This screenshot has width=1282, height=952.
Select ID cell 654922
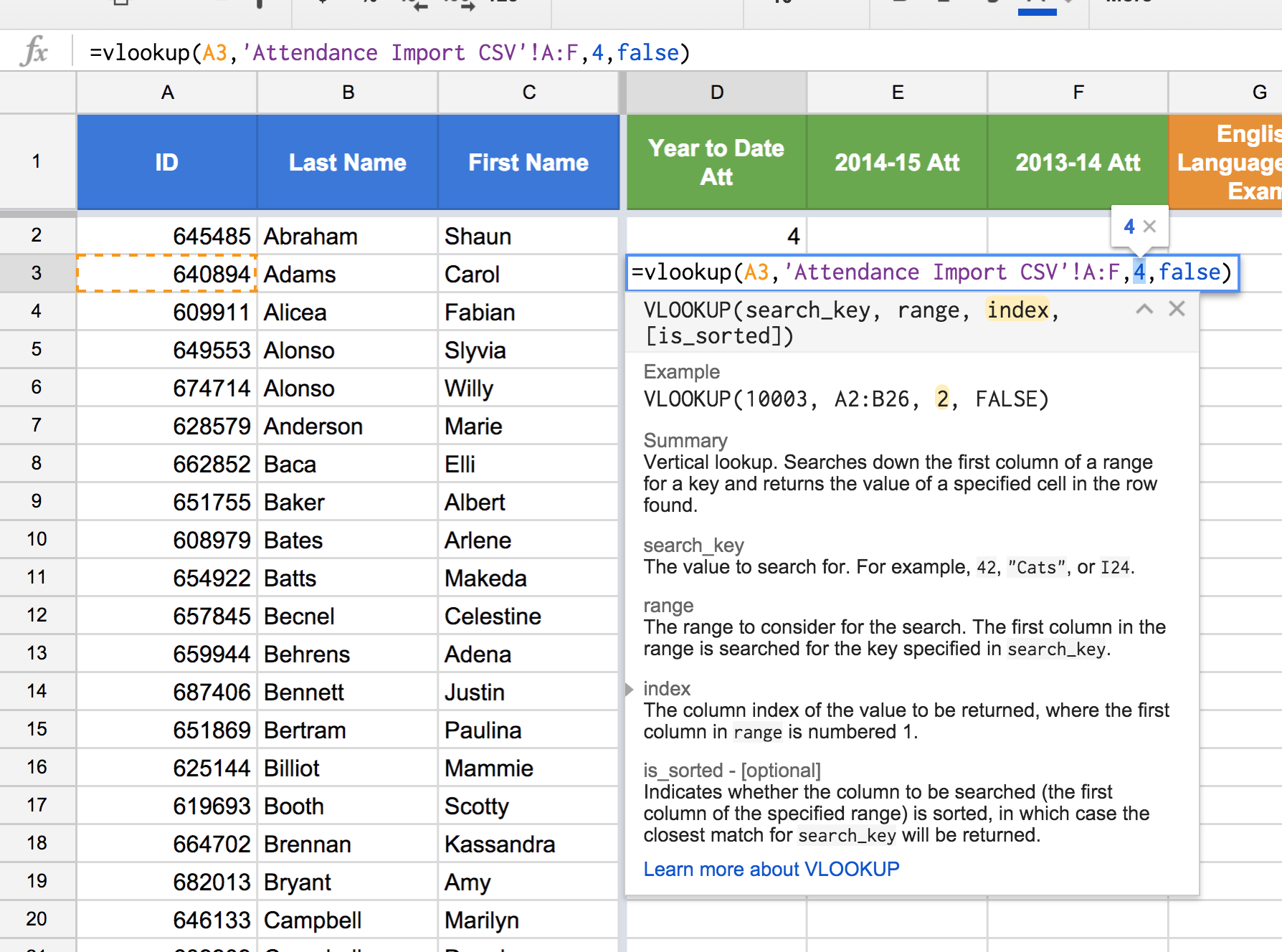167,578
